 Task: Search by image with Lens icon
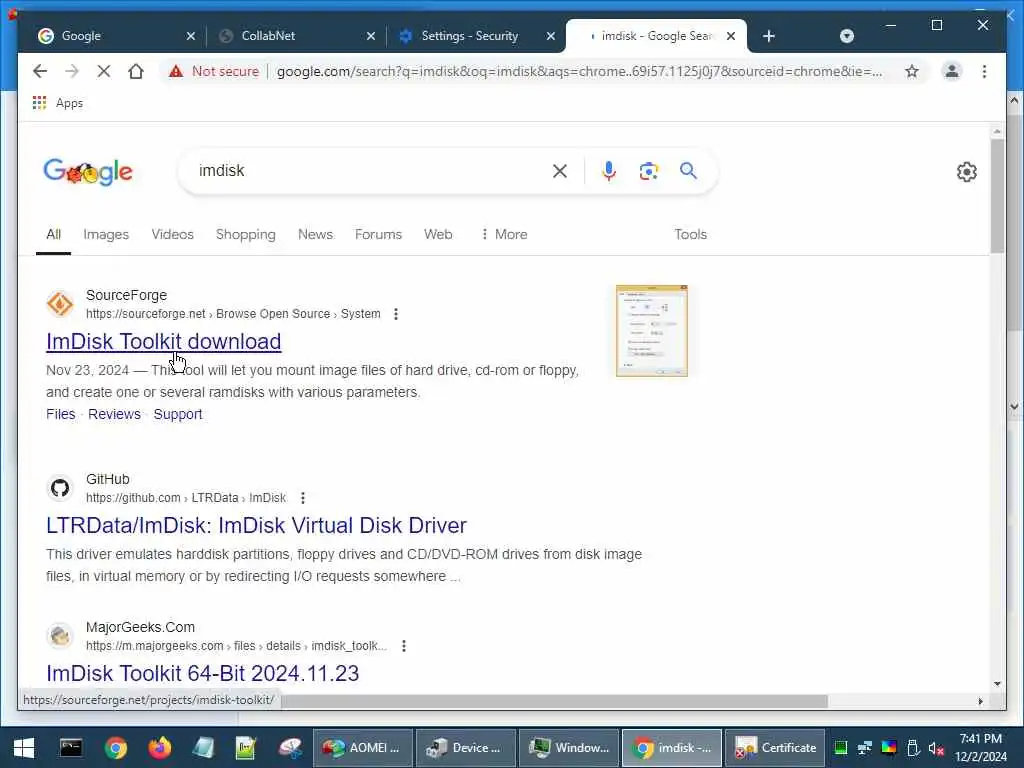(x=648, y=171)
